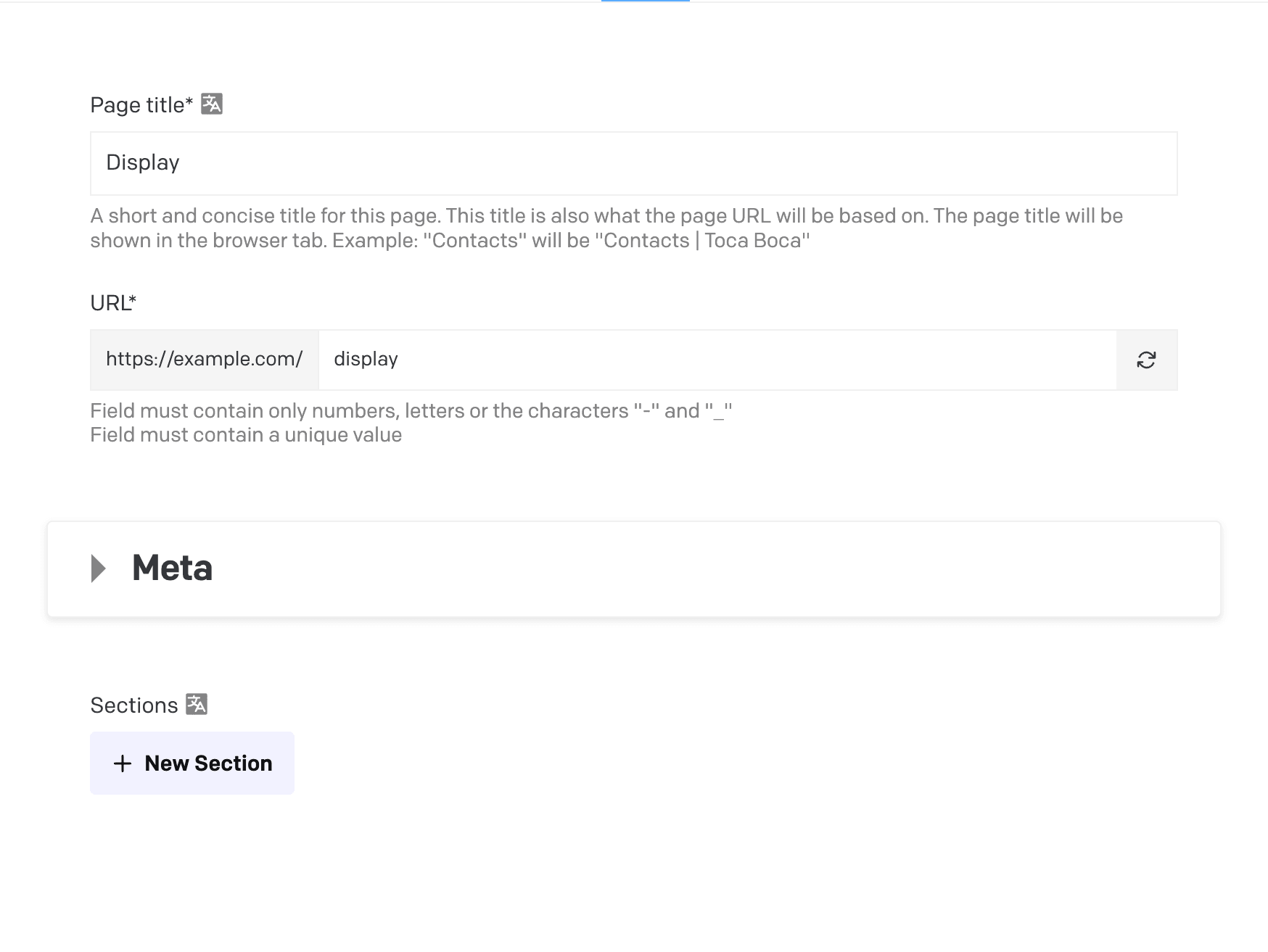This screenshot has width=1268, height=952.
Task: Regenerate the URL slug with refresh icon
Action: 1146,360
